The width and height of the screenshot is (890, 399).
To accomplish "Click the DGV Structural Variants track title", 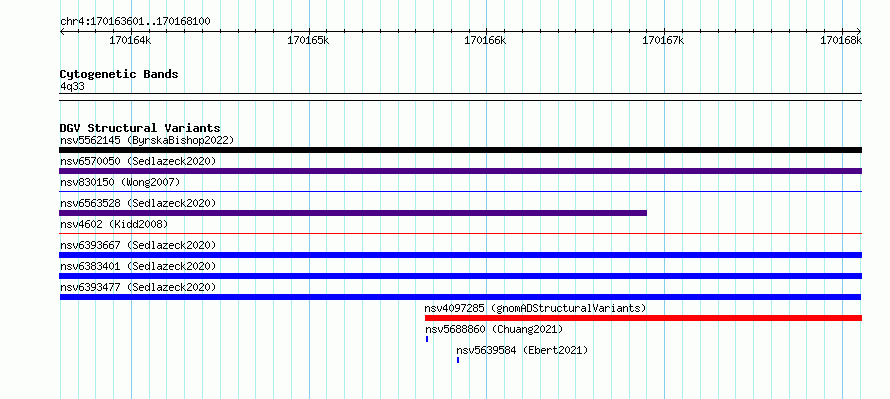I will coord(140,128).
